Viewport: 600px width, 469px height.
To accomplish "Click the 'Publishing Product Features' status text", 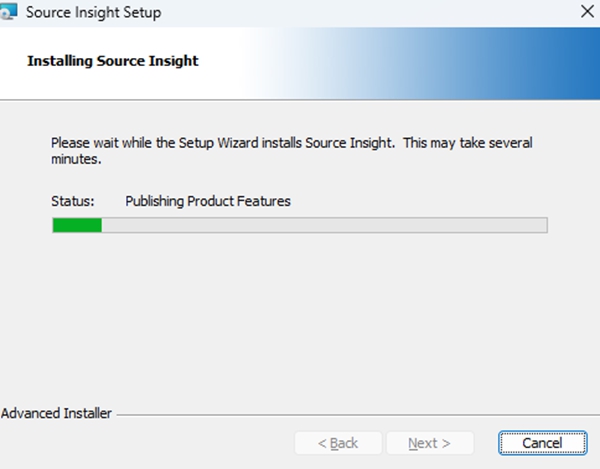I will pyautogui.click(x=207, y=201).
